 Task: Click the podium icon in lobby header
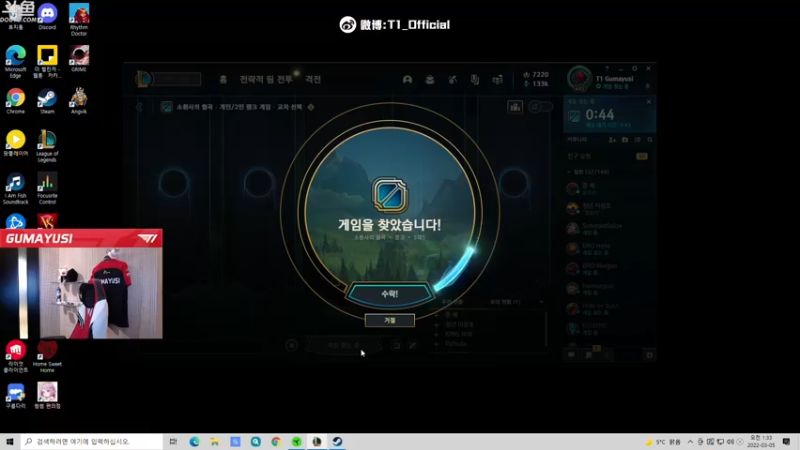515,107
